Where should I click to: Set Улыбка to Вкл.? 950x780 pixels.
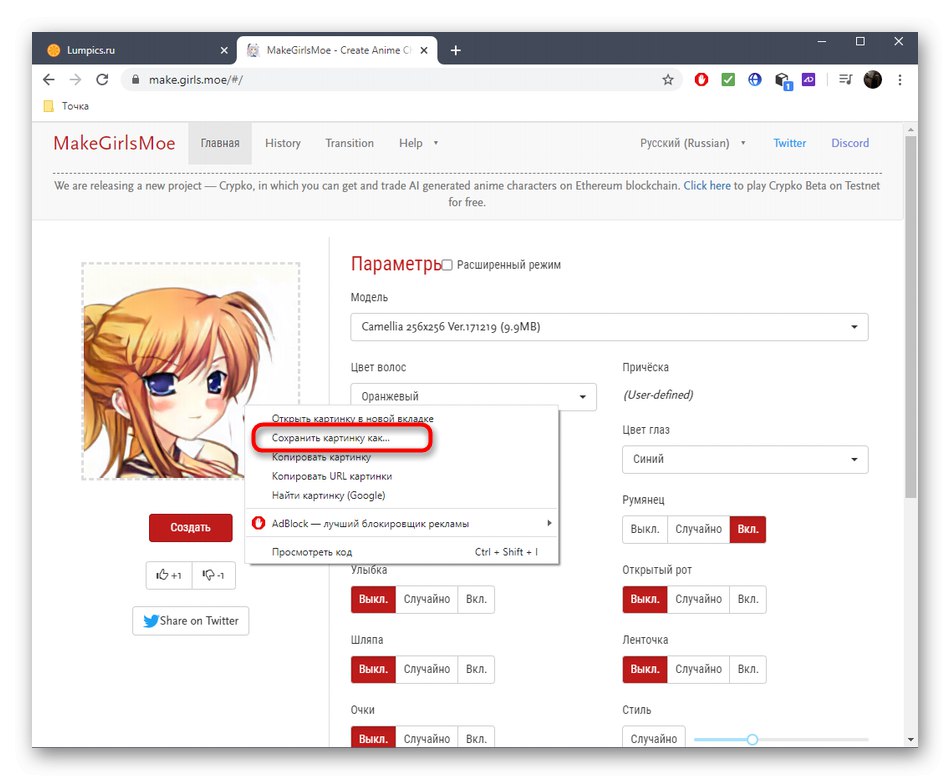476,599
